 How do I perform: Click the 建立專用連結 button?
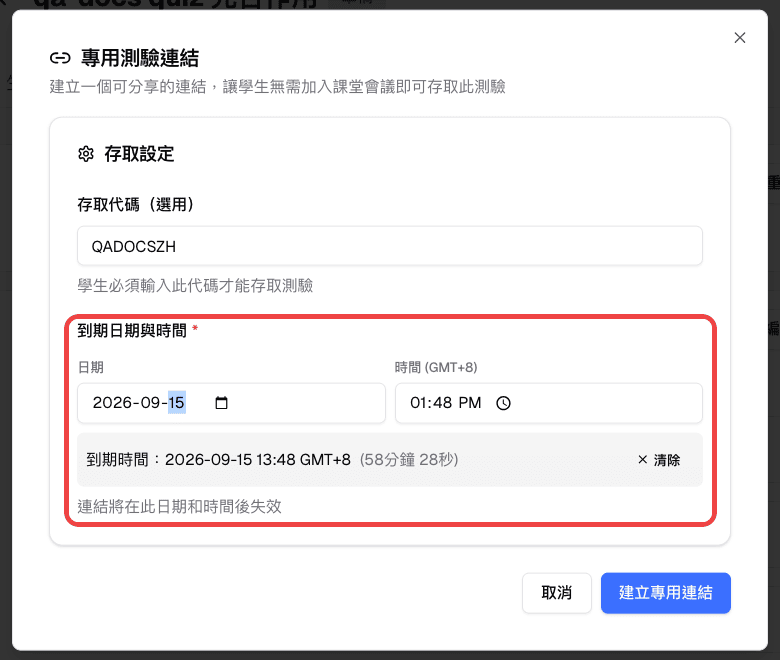[x=666, y=593]
